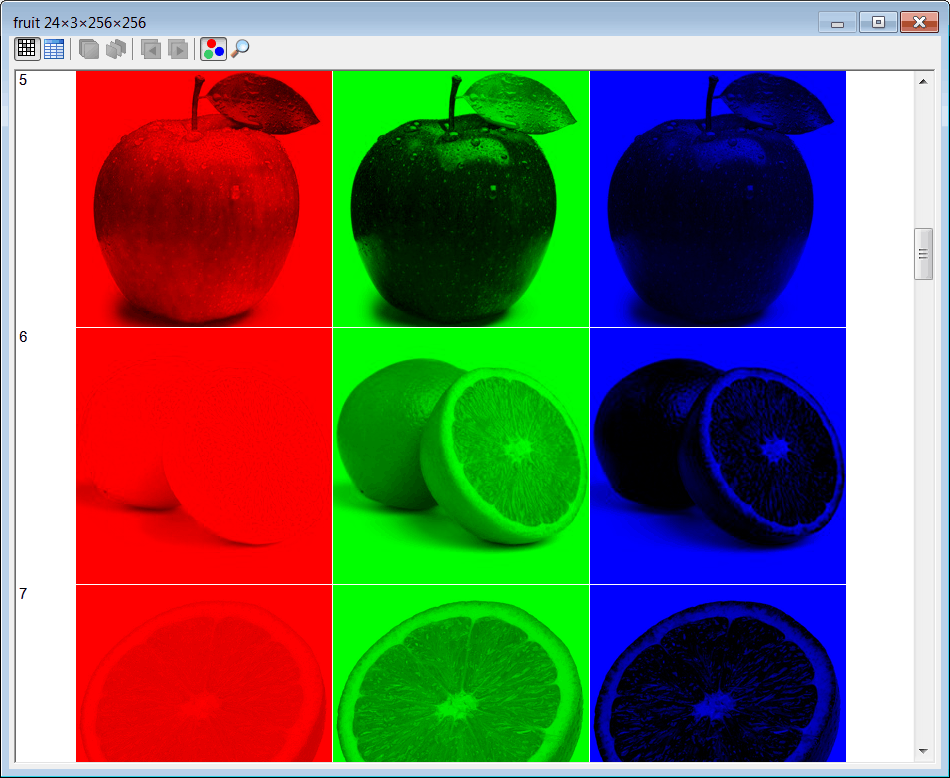Viewport: 950px width, 778px height.
Task: Click the row label "6"
Action: 23,337
